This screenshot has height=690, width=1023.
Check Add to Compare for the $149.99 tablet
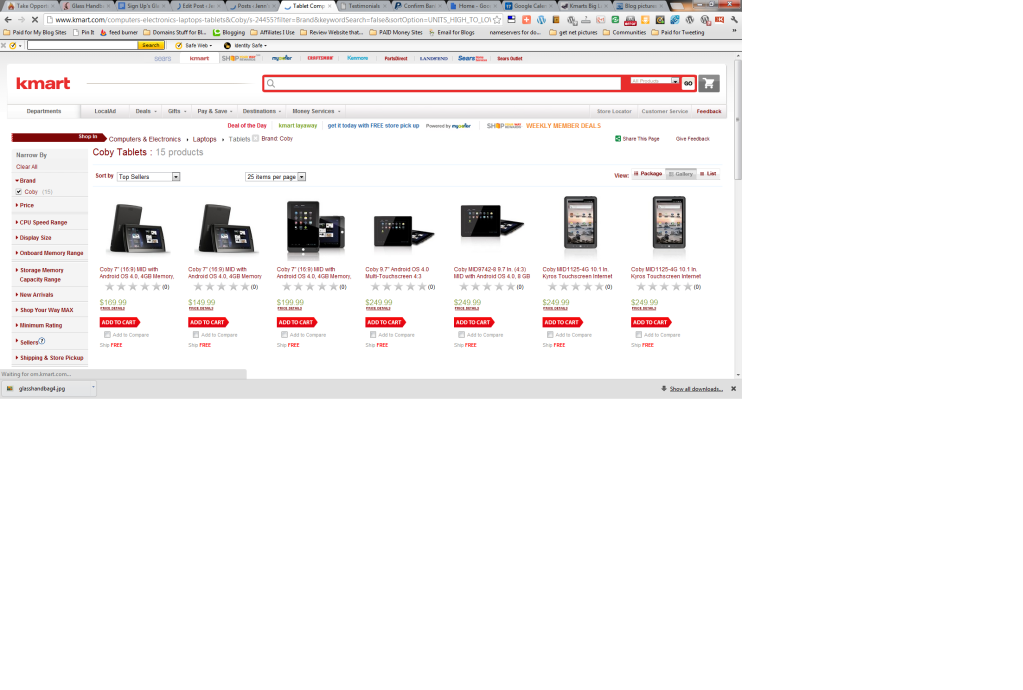pos(196,335)
